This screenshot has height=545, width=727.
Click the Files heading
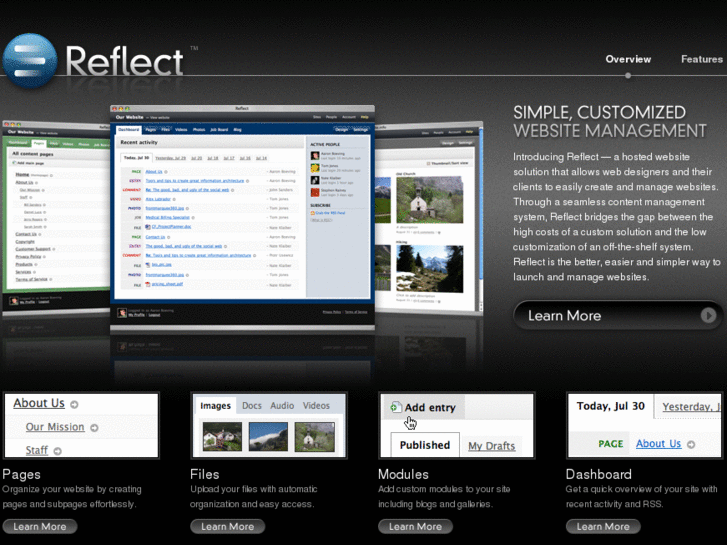click(204, 474)
